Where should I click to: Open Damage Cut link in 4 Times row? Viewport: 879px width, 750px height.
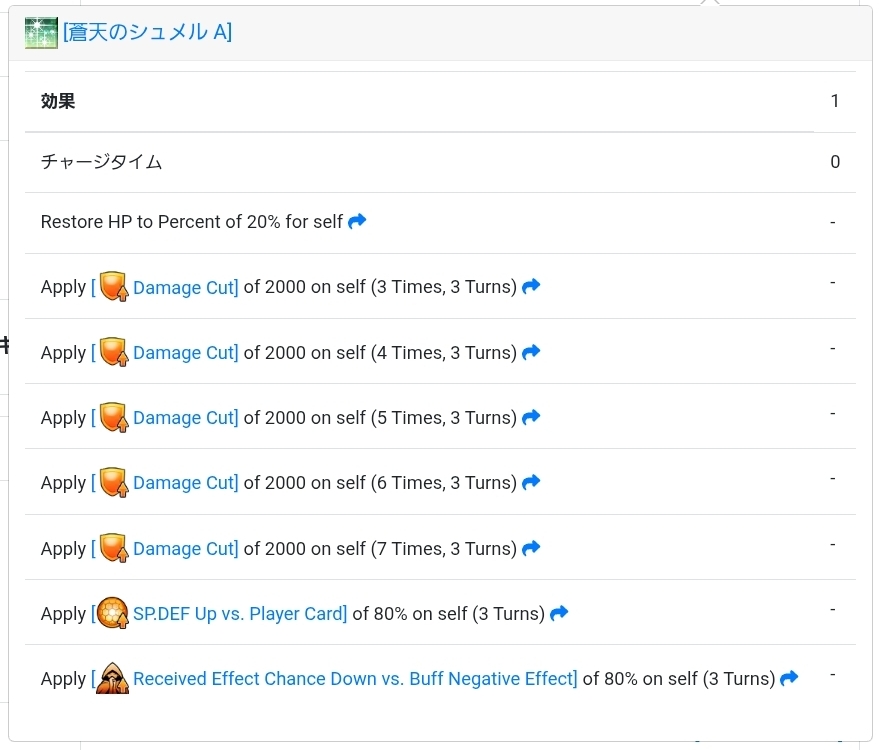pos(185,352)
